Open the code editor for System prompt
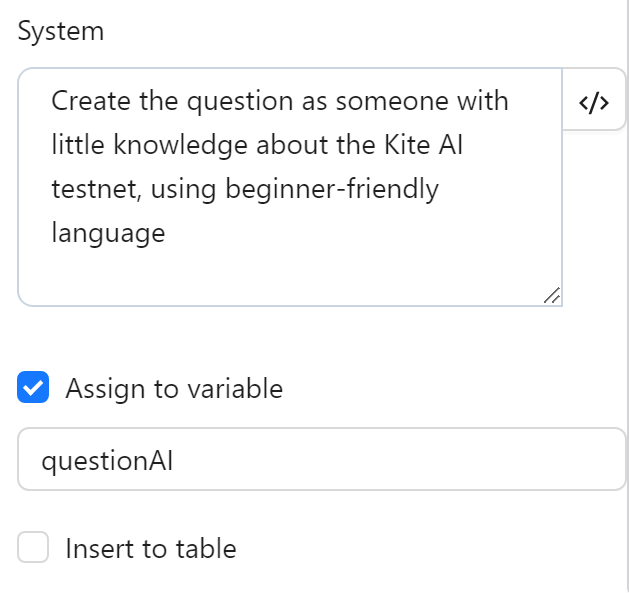629x594 pixels. pyautogui.click(x=594, y=102)
